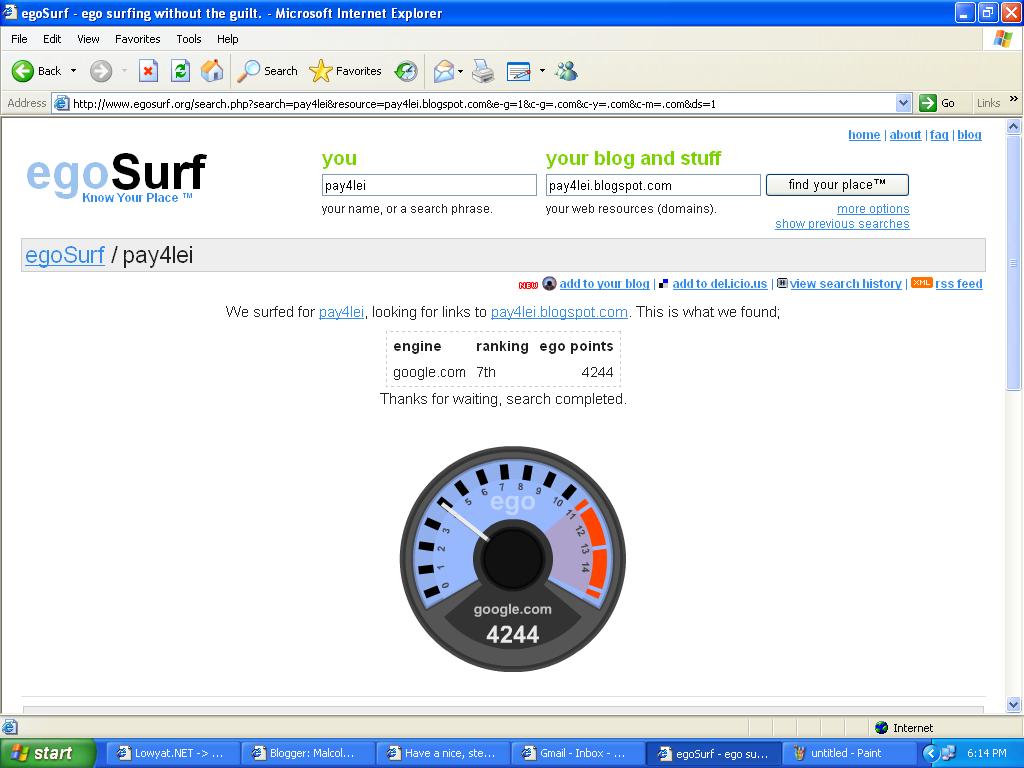This screenshot has height=768, width=1024.
Task: Open 'pay4lei.blogspot.com' result link
Action: pyautogui.click(x=559, y=312)
